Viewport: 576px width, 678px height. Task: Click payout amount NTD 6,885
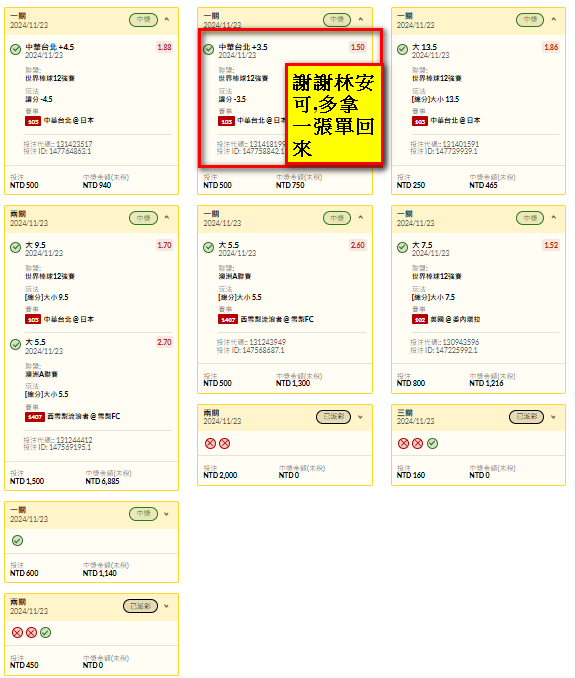click(102, 481)
